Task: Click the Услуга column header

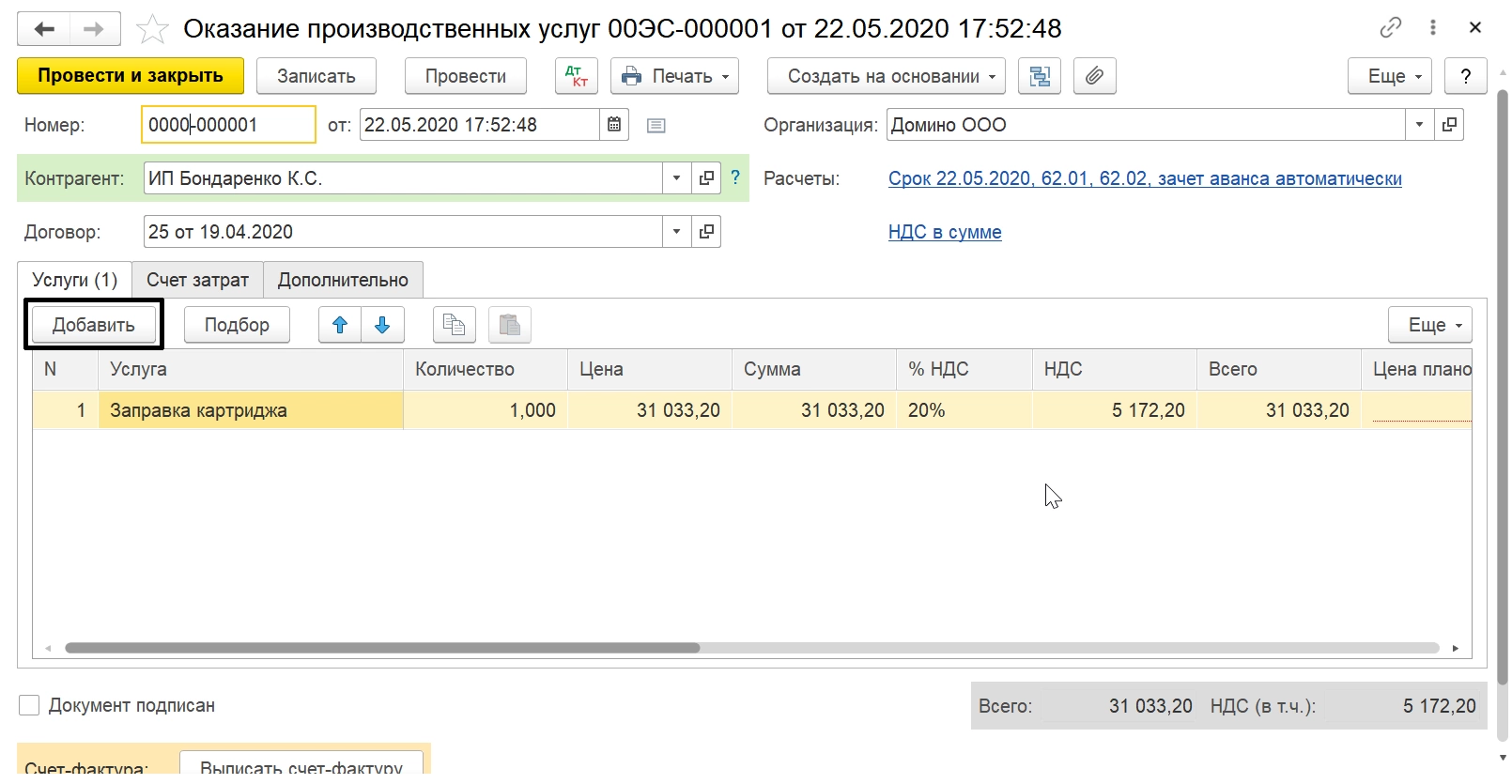Action: pyautogui.click(x=251, y=369)
